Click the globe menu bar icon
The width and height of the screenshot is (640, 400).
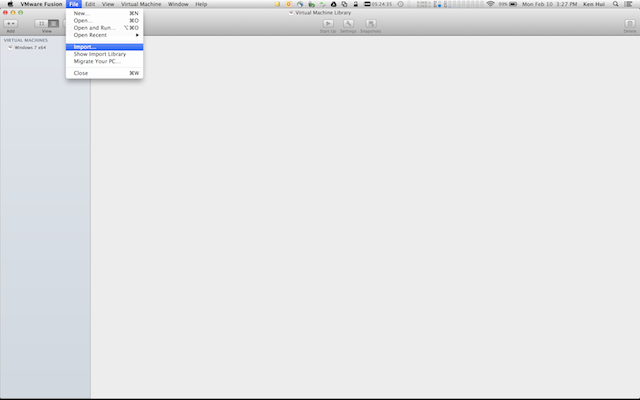pyautogui.click(x=300, y=4)
